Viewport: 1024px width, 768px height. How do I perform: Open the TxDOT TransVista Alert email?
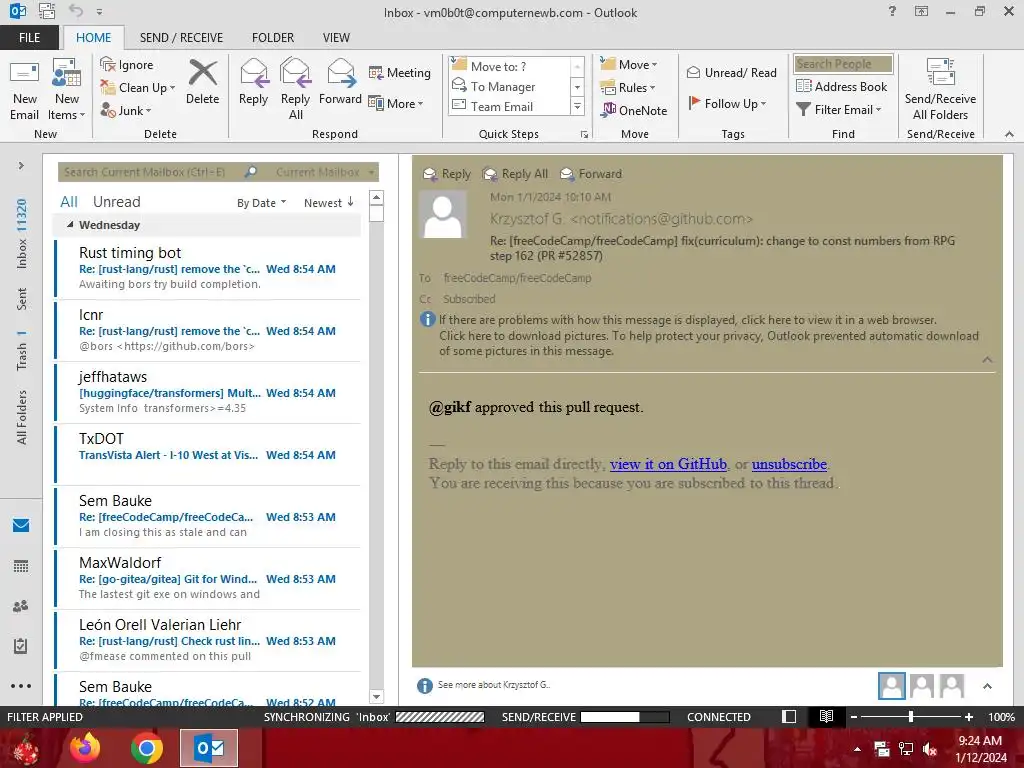point(208,454)
